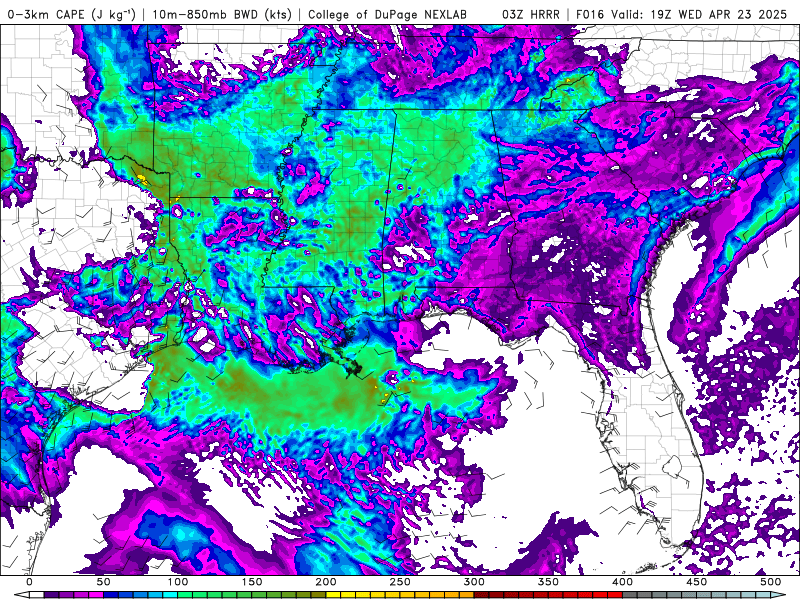Click the '500' label on the color scale
800x600 pixels.
(771, 581)
